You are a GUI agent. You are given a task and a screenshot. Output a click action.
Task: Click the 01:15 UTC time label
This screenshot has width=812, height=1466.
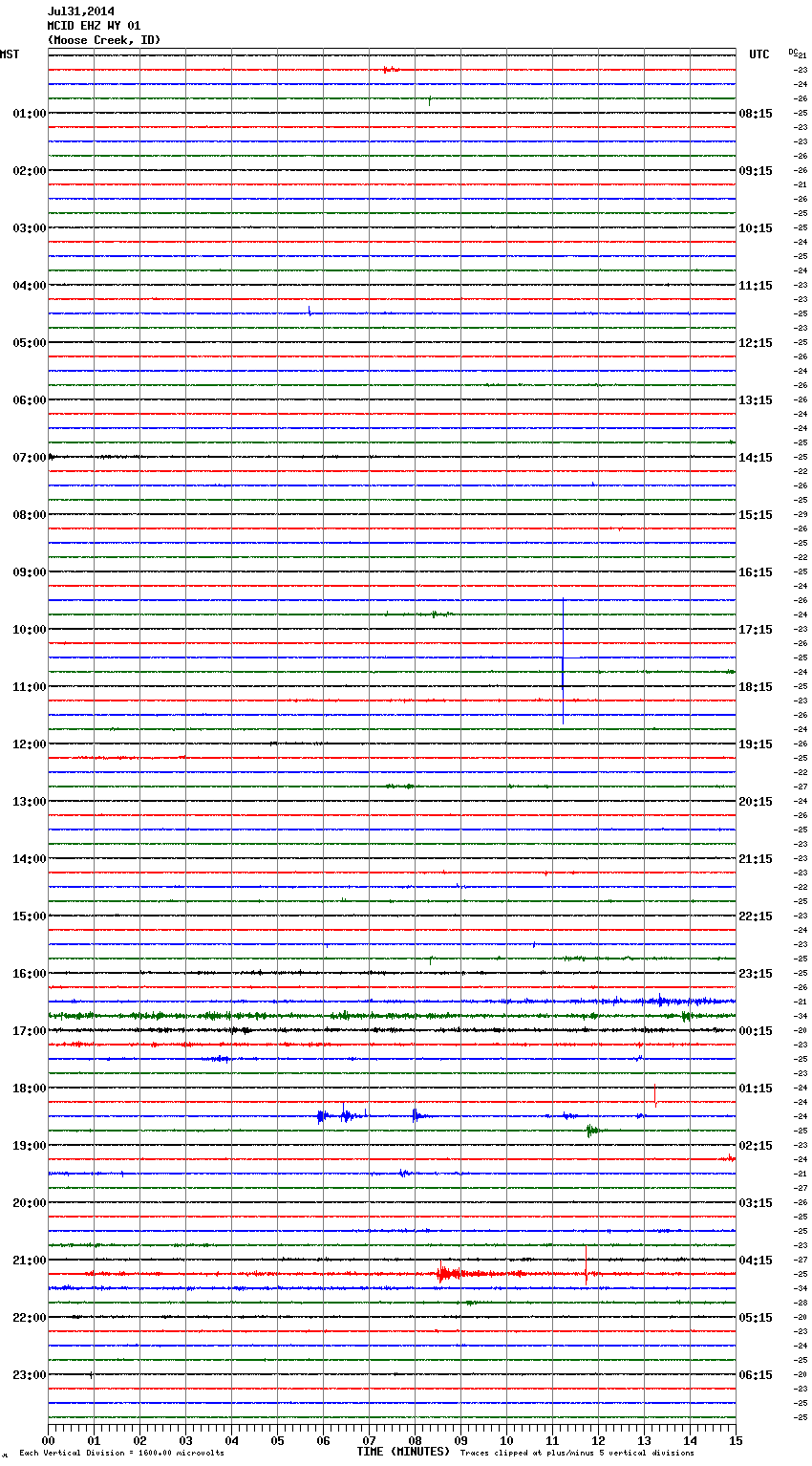point(756,1089)
